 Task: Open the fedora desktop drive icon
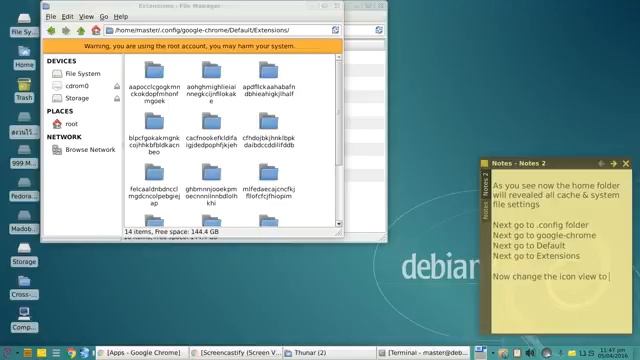24,189
